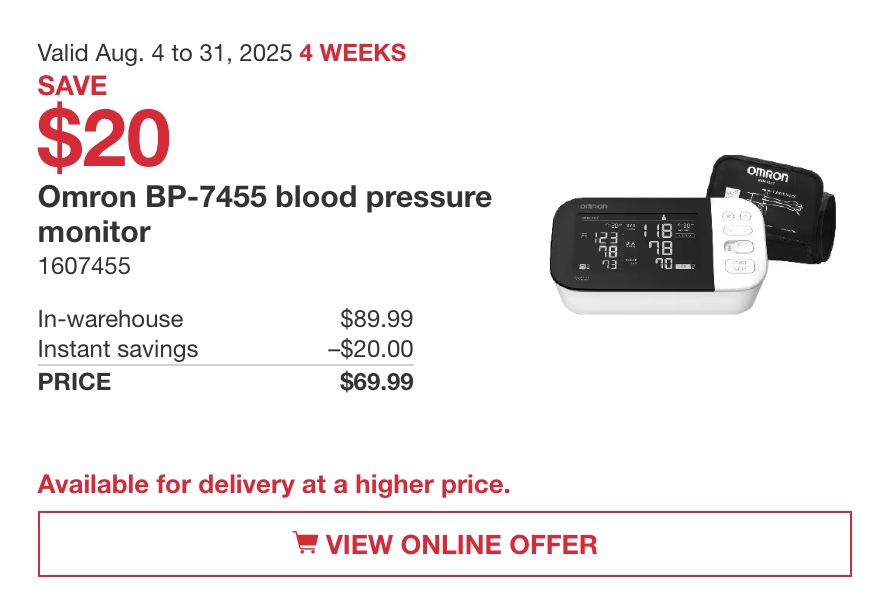Screen dimensions: 884x610
Task: Click the item number 1607455
Action: pyautogui.click(x=84, y=266)
